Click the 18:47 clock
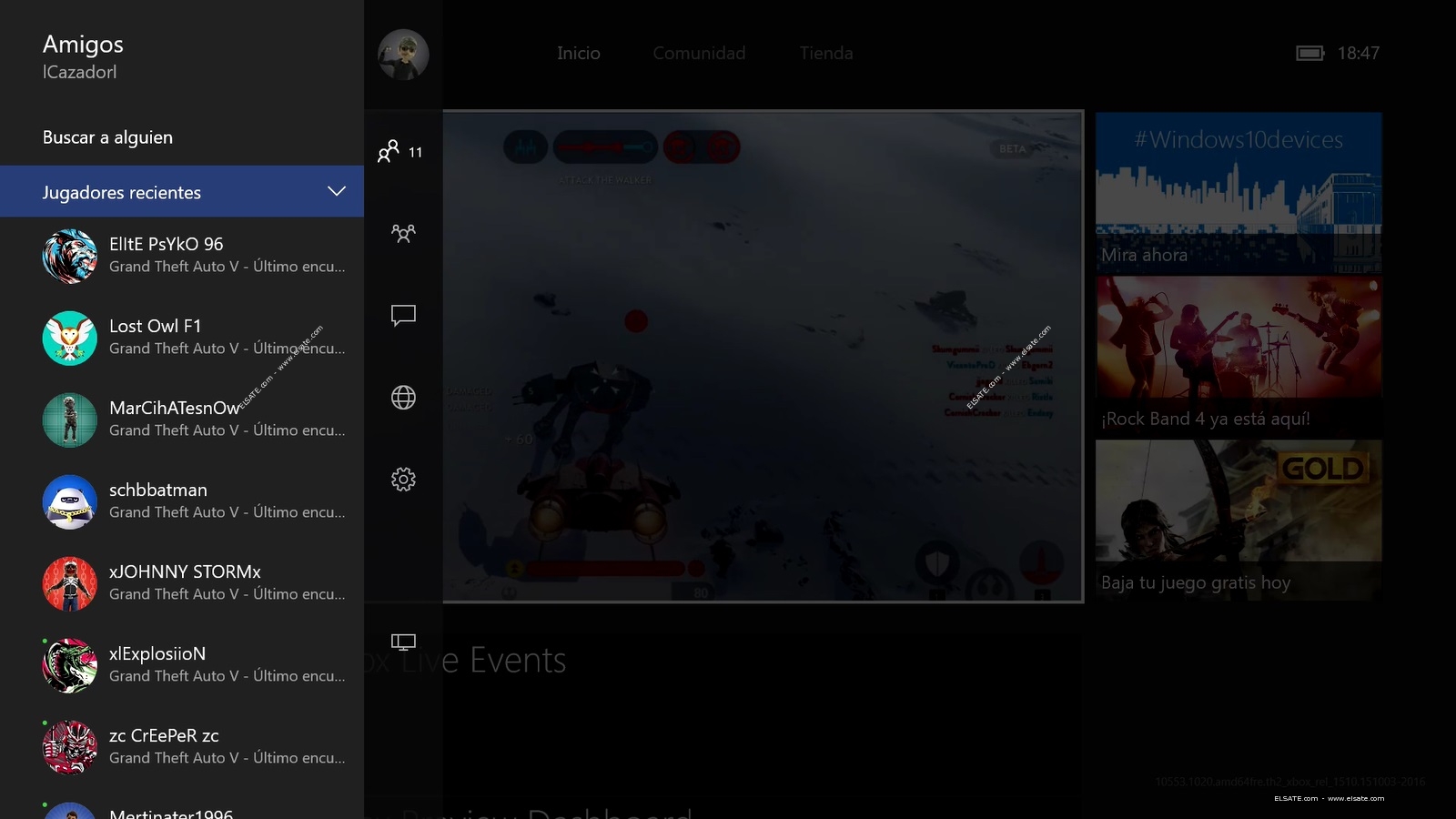 pos(1359,54)
